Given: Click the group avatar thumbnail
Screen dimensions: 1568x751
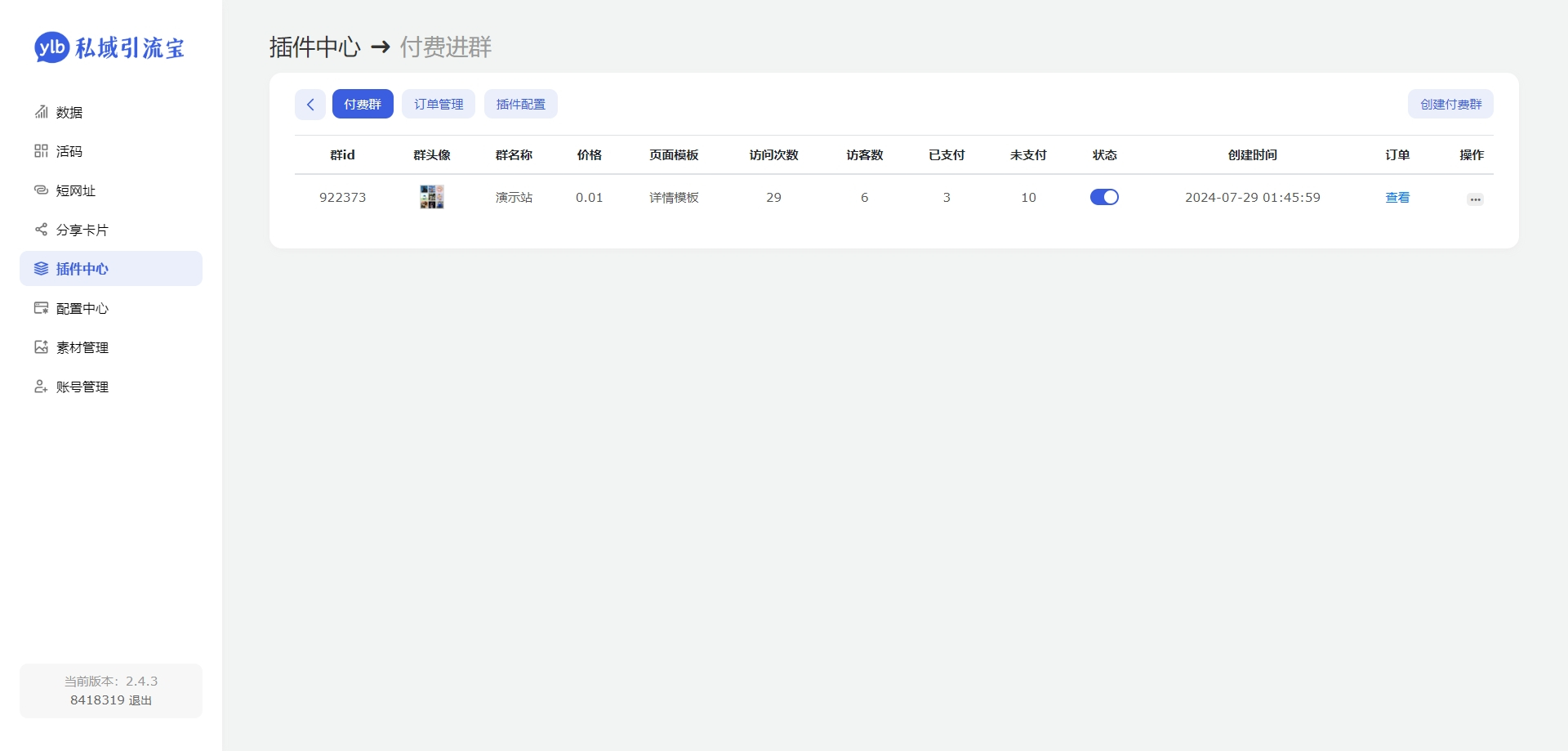Looking at the screenshot, I should [432, 197].
